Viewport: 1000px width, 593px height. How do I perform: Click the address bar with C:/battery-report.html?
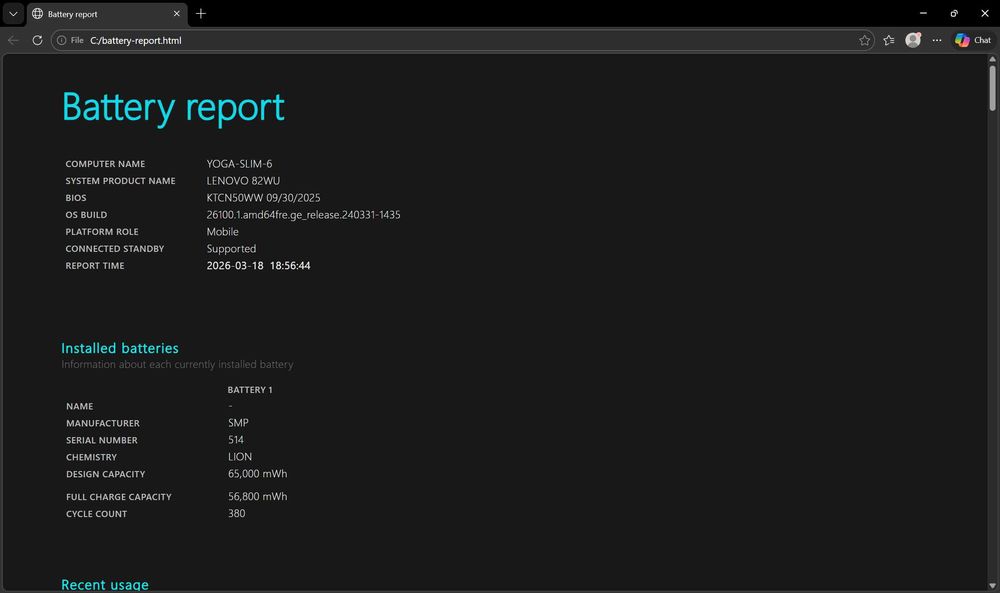(462, 40)
